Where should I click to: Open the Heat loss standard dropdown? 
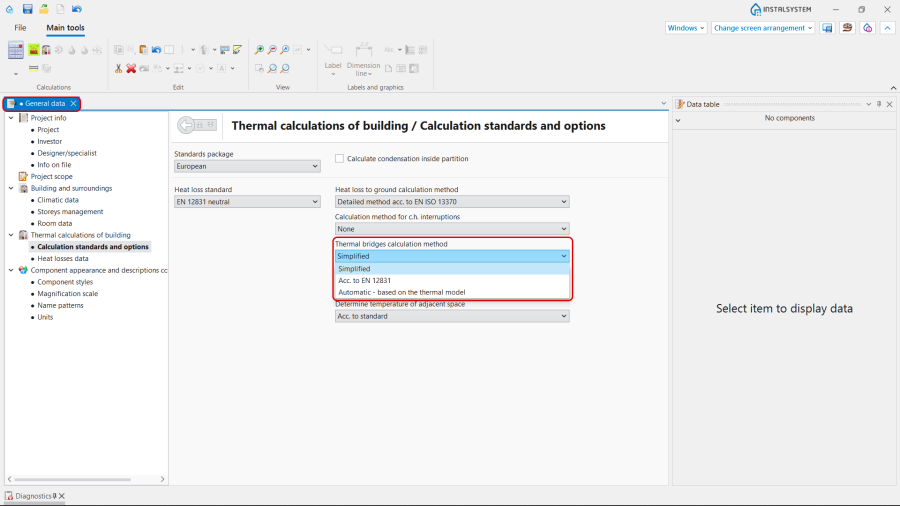pos(246,201)
